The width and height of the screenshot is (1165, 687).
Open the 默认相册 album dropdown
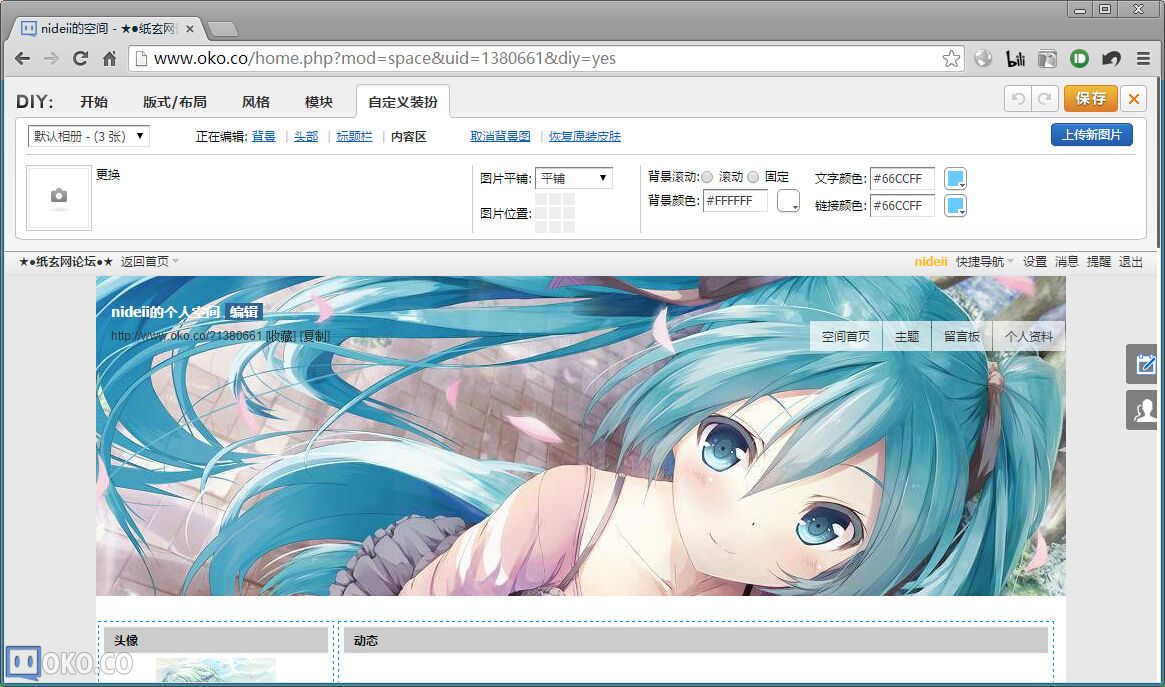pyautogui.click(x=89, y=136)
